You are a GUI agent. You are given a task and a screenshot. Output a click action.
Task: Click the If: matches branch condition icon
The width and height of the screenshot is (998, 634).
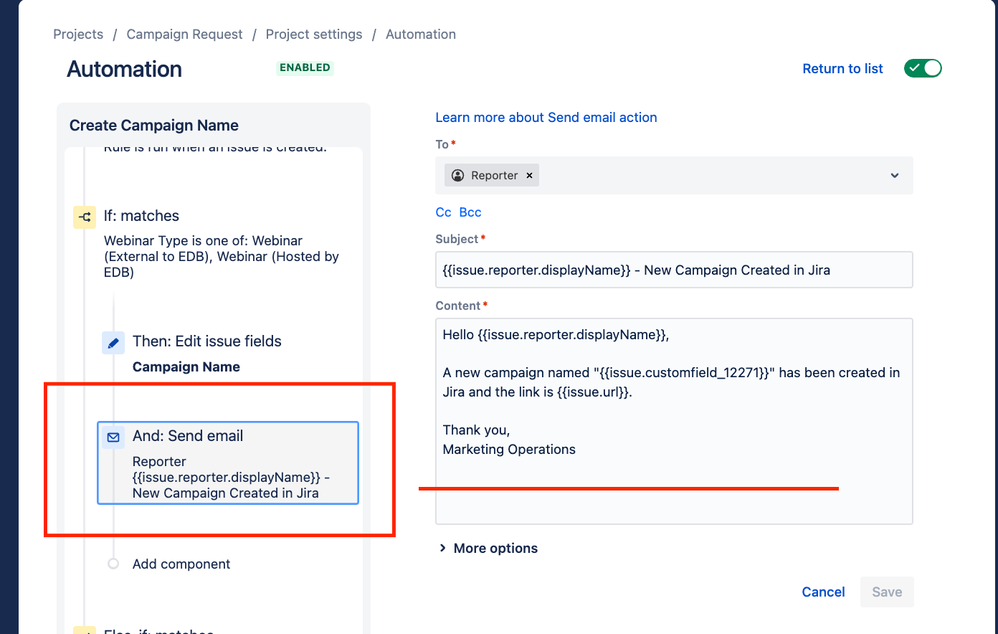pos(85,217)
